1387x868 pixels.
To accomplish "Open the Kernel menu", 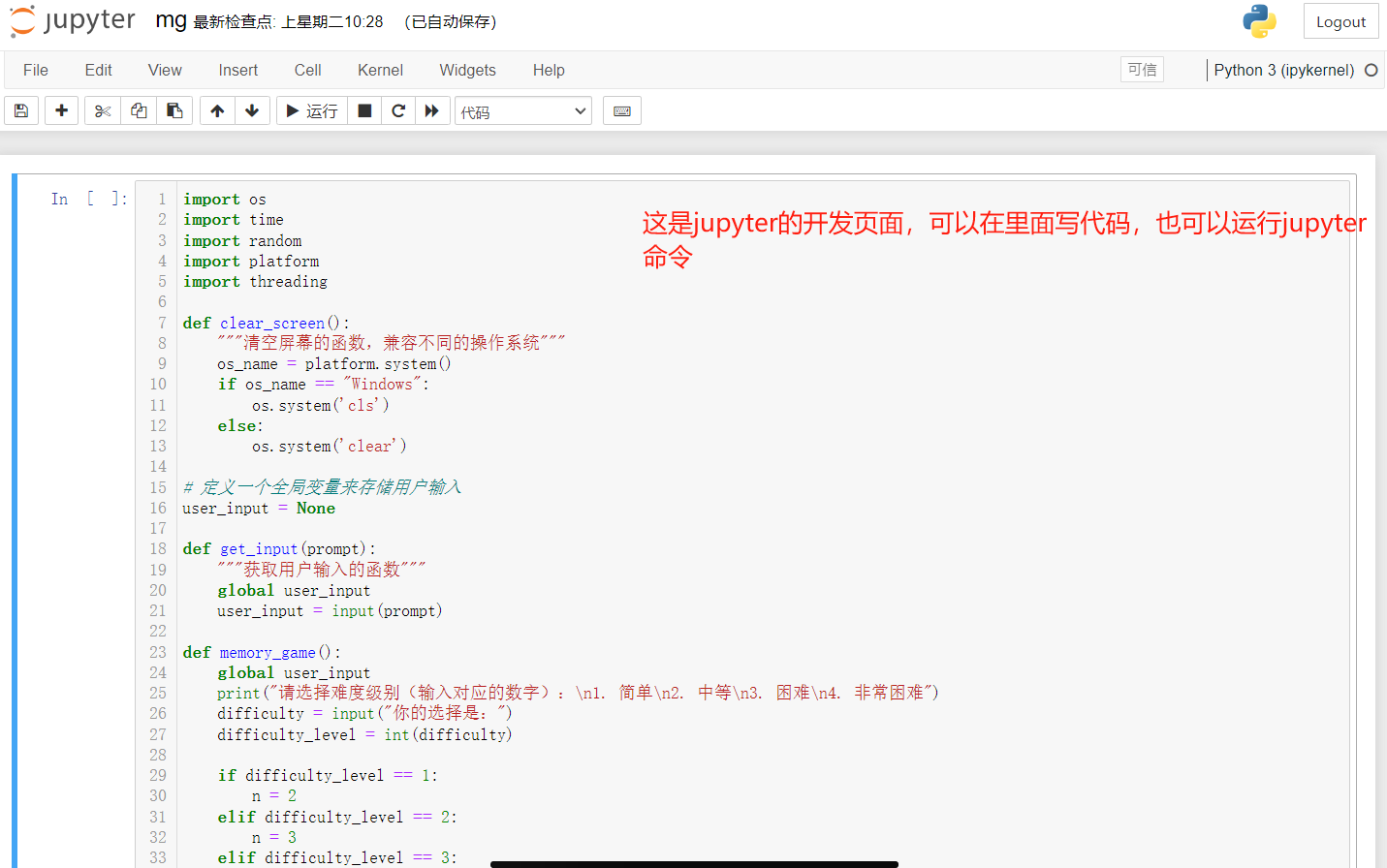I will click(x=380, y=70).
